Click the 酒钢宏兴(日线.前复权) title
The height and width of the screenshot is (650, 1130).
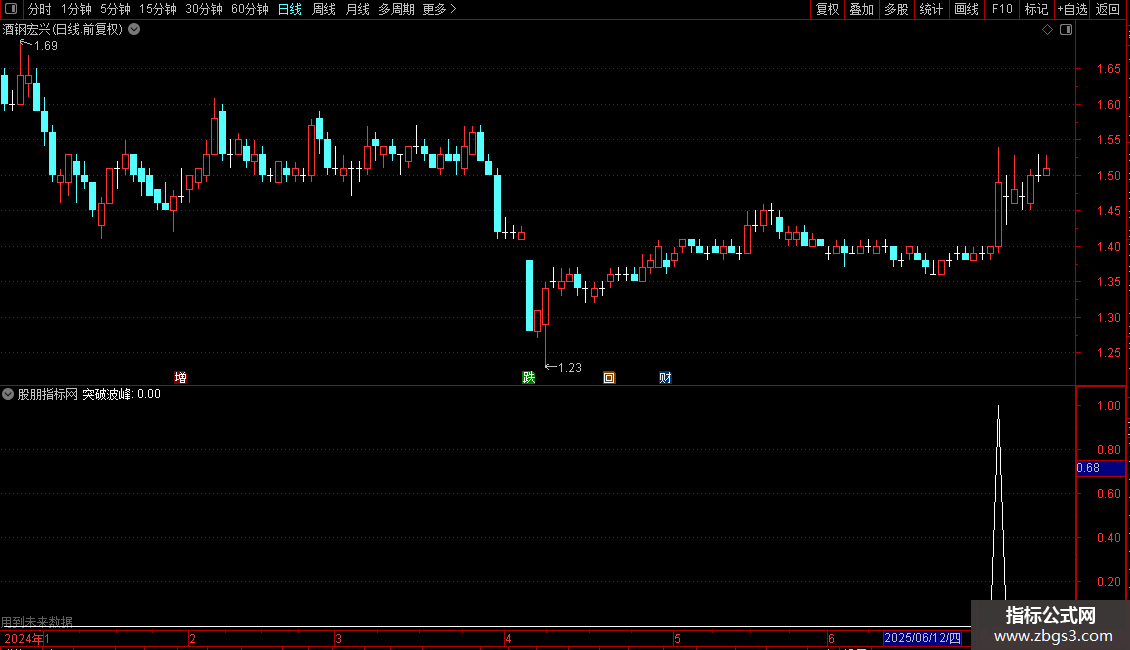63,30
